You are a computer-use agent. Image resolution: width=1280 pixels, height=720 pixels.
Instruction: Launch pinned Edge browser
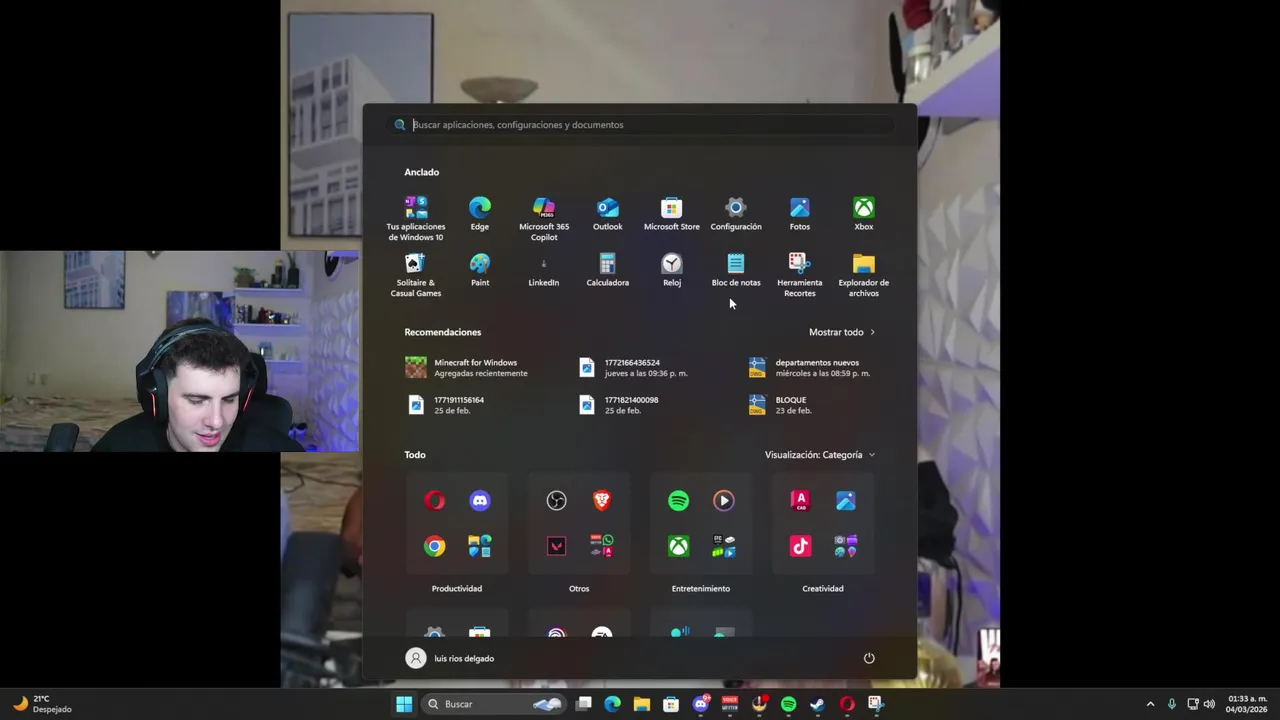tap(480, 214)
